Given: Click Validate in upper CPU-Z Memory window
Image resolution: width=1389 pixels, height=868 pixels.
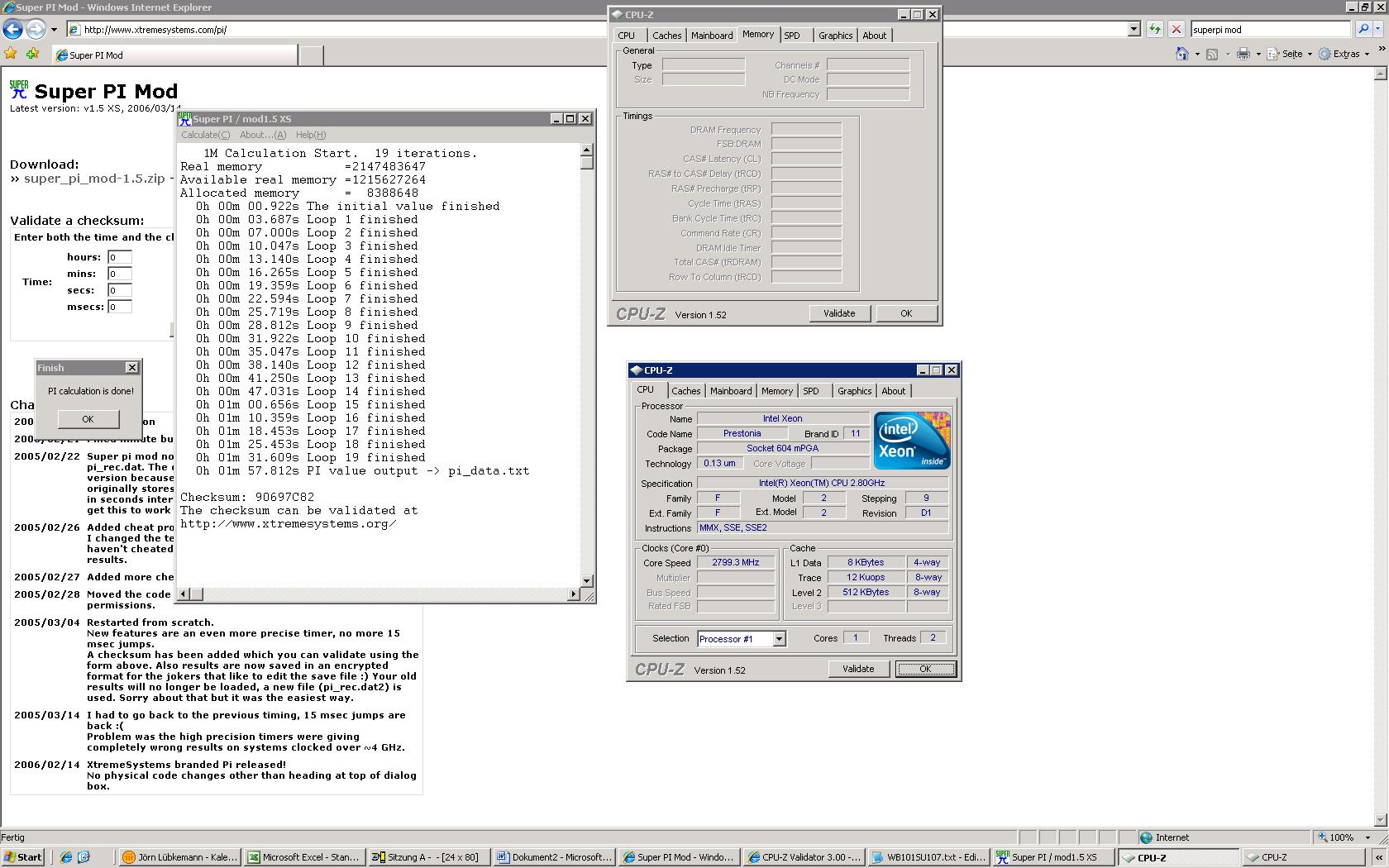Looking at the screenshot, I should [839, 313].
